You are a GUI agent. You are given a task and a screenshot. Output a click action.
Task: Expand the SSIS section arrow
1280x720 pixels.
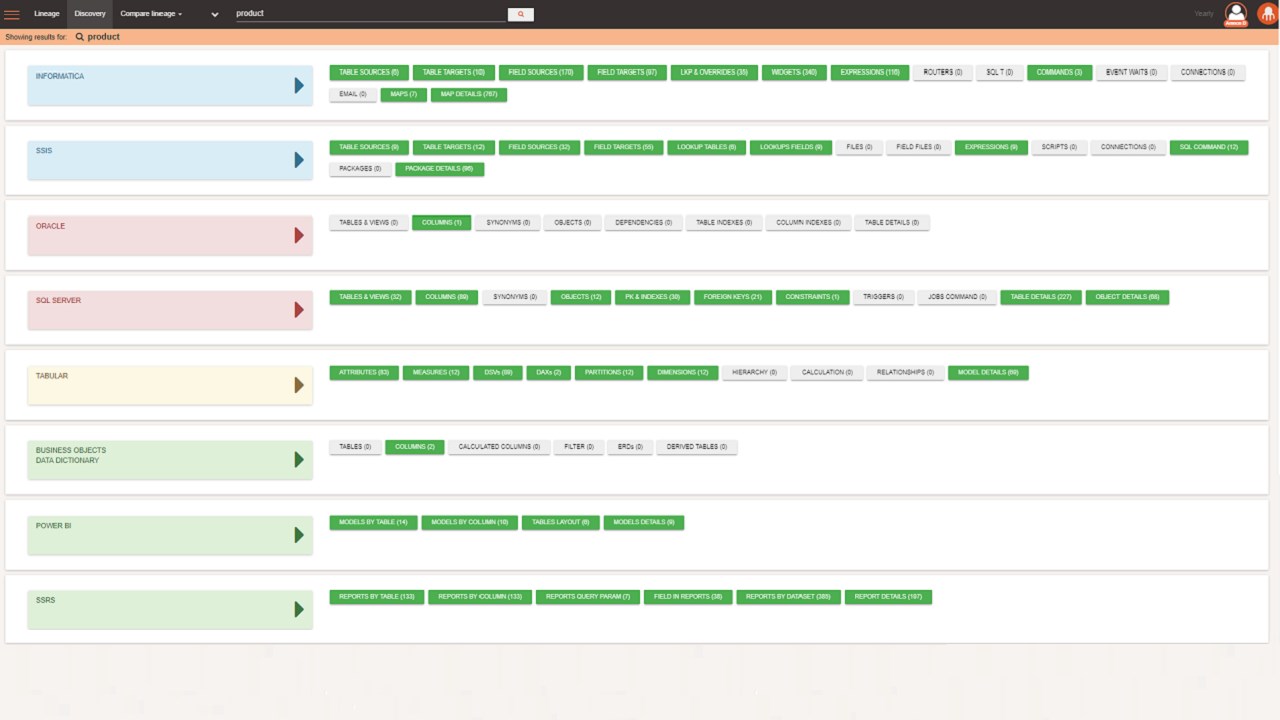coord(299,160)
